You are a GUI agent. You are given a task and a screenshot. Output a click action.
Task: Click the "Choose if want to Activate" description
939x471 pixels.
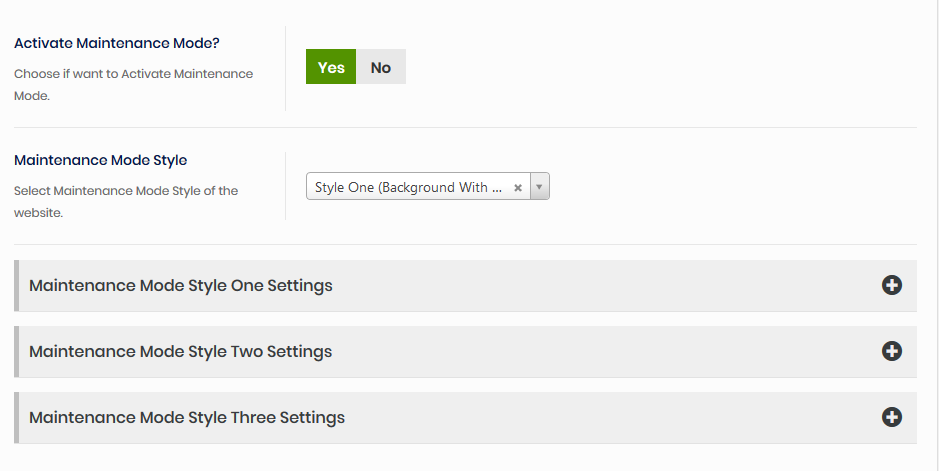pos(133,74)
